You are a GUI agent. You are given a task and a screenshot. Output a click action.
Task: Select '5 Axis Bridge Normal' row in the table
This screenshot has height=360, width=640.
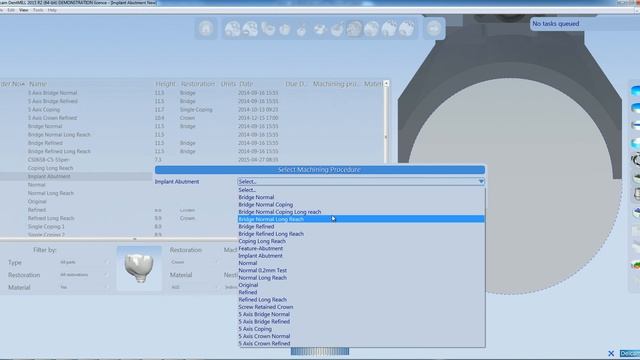pyautogui.click(x=192, y=93)
